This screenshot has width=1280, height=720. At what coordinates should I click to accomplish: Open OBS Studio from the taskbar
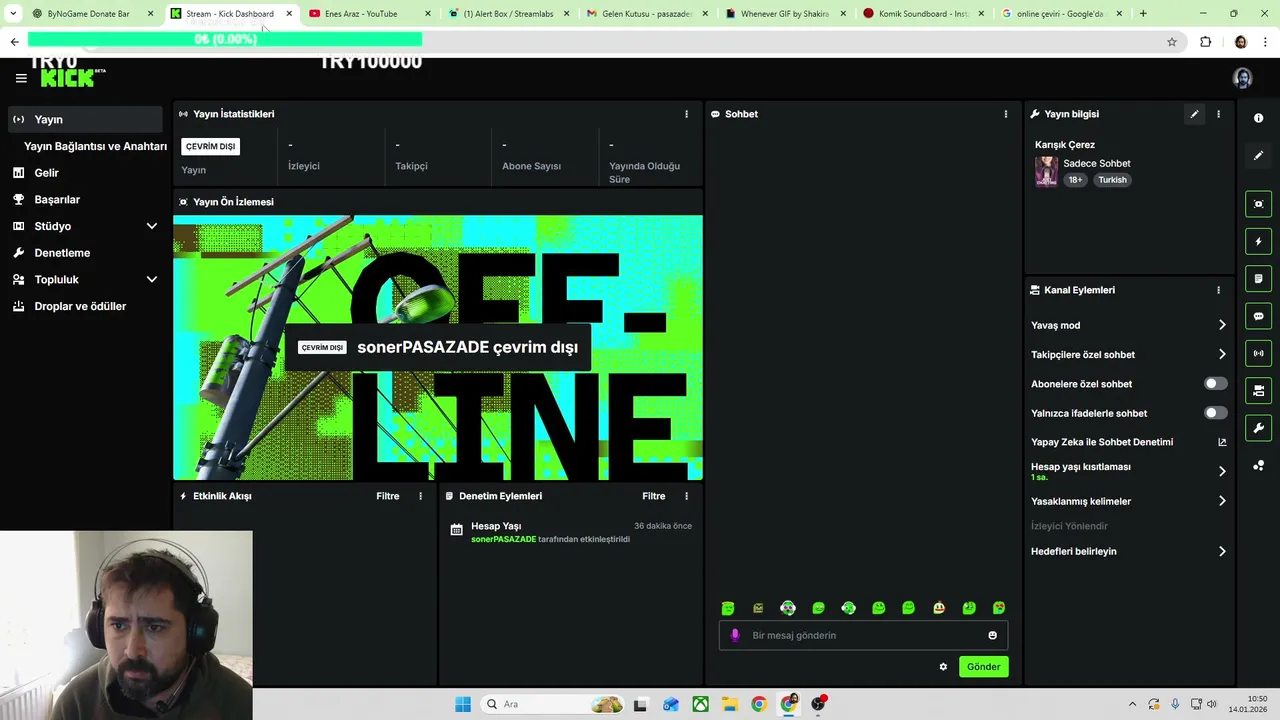[x=819, y=704]
